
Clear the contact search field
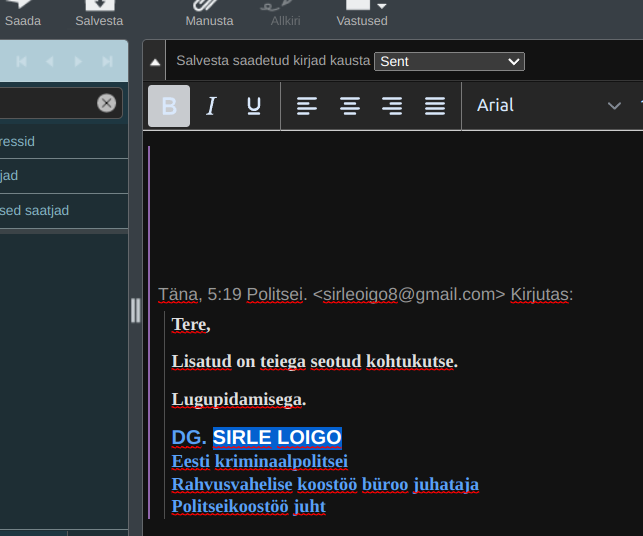pos(106,103)
